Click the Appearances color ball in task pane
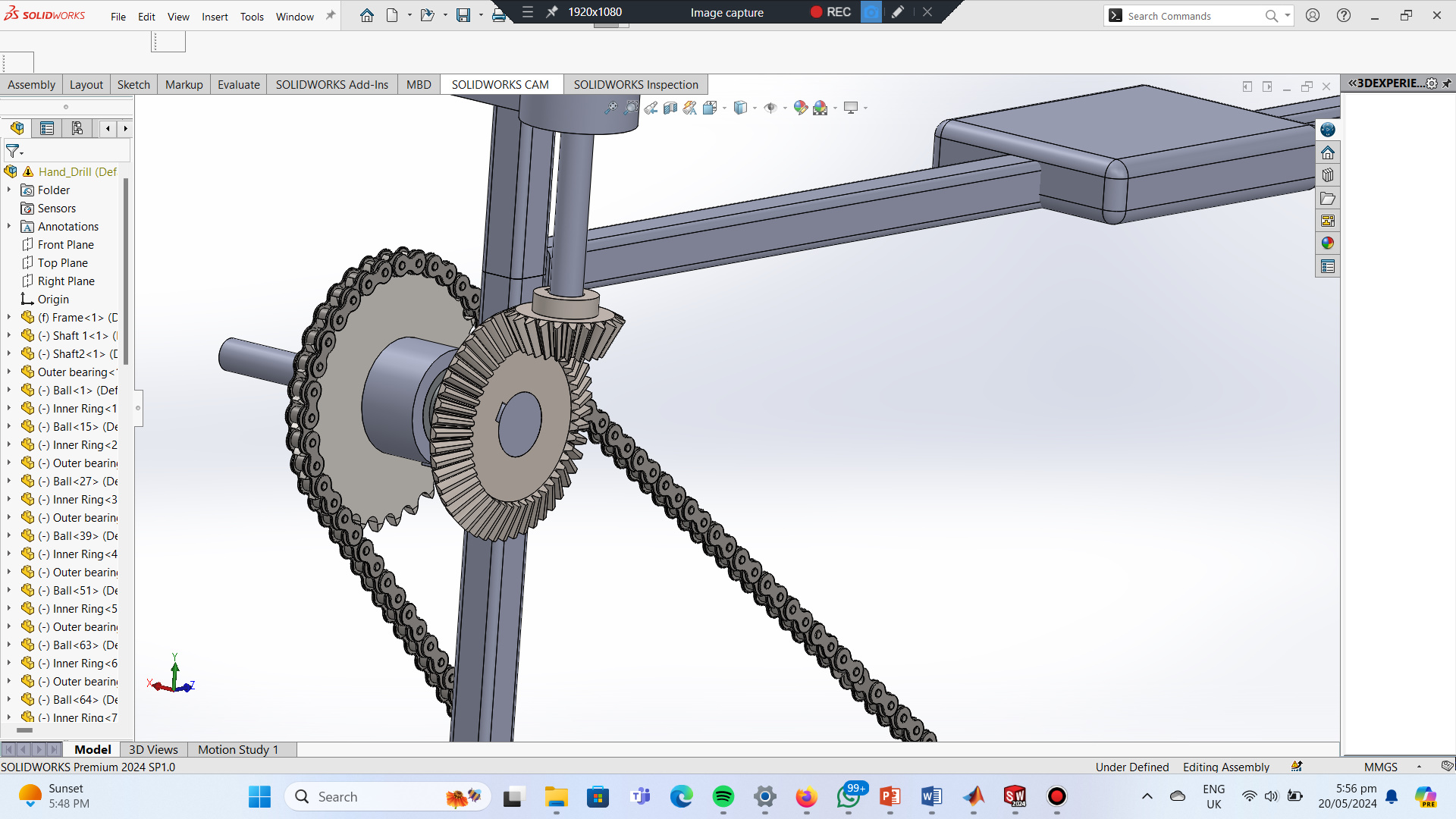Screen dimensions: 1456x819 tap(1327, 243)
